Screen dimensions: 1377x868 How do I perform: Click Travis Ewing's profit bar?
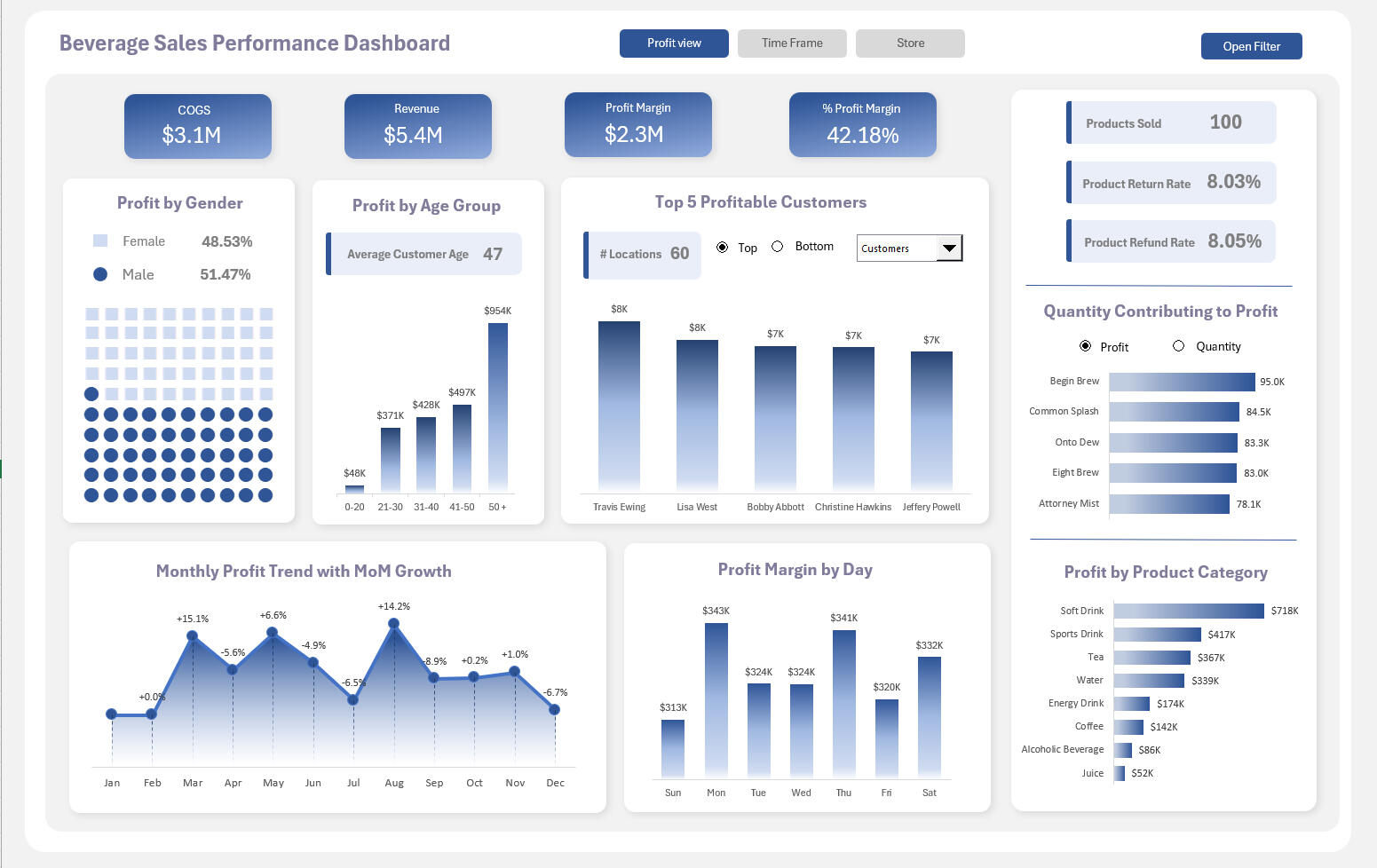pyautogui.click(x=619, y=406)
